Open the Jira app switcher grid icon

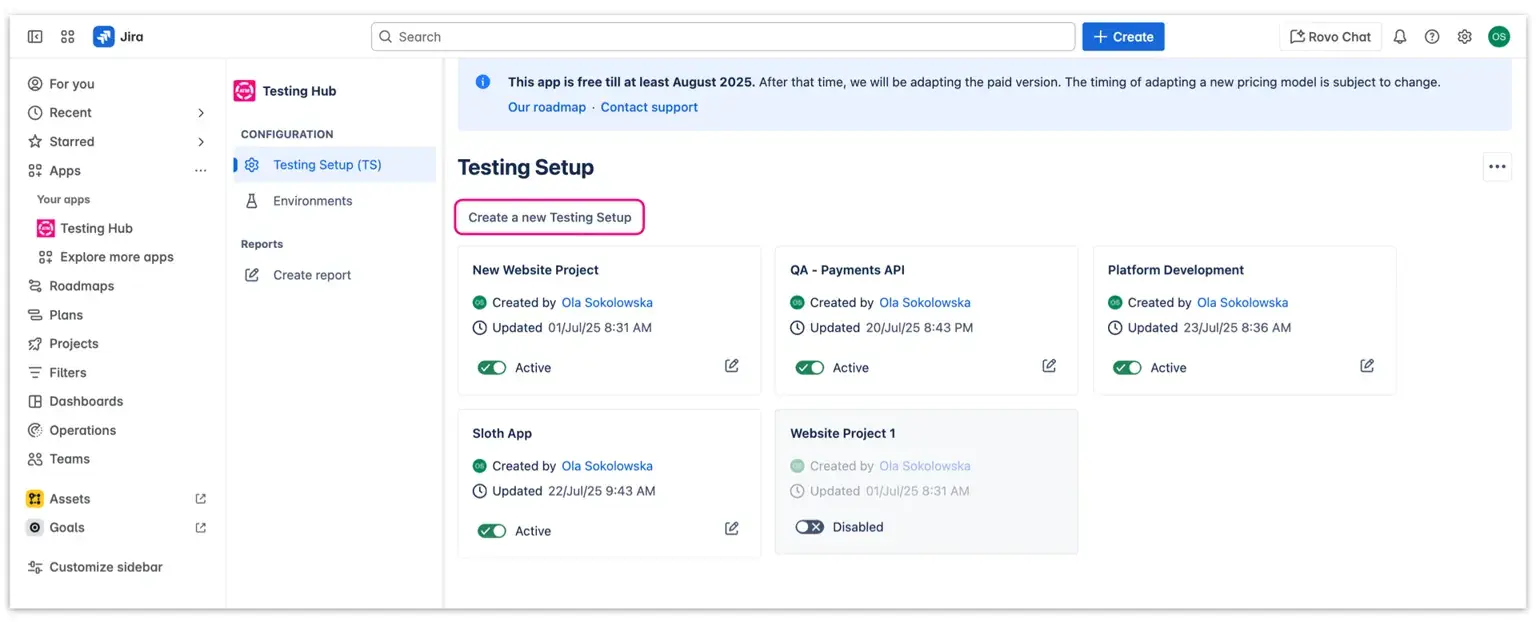(67, 36)
